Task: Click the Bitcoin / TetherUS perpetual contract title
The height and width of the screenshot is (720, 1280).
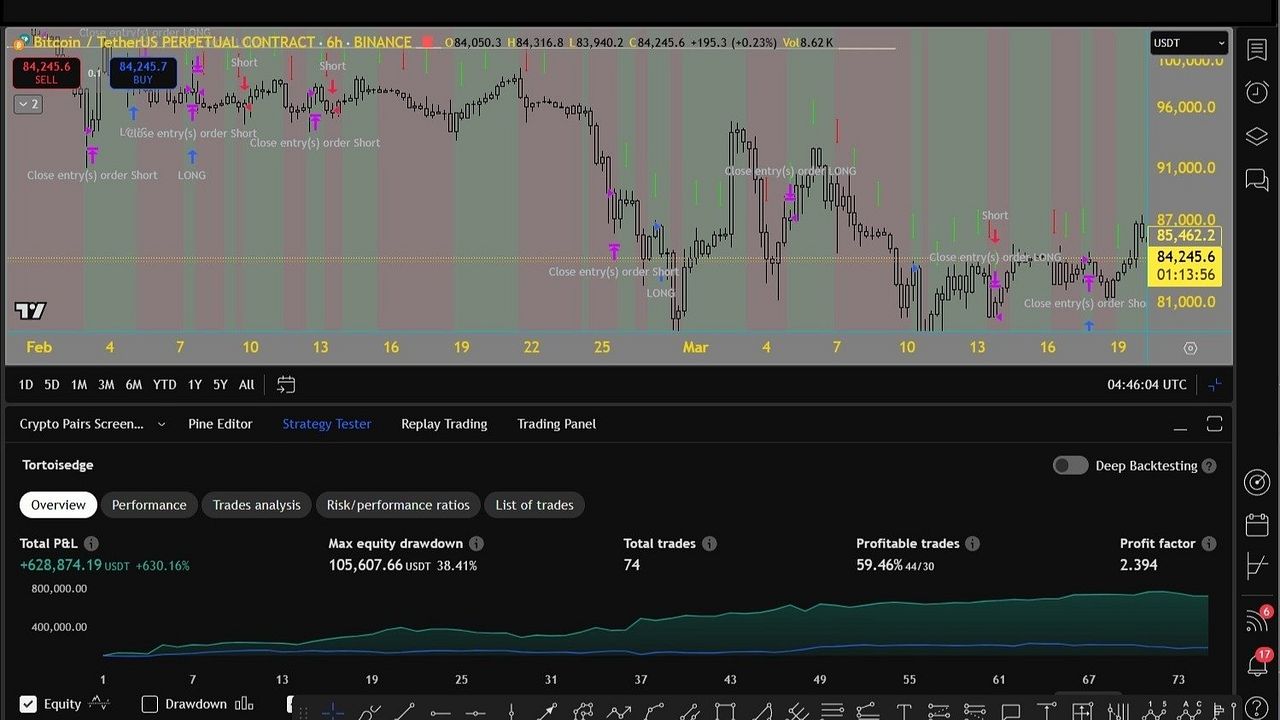Action: [222, 42]
